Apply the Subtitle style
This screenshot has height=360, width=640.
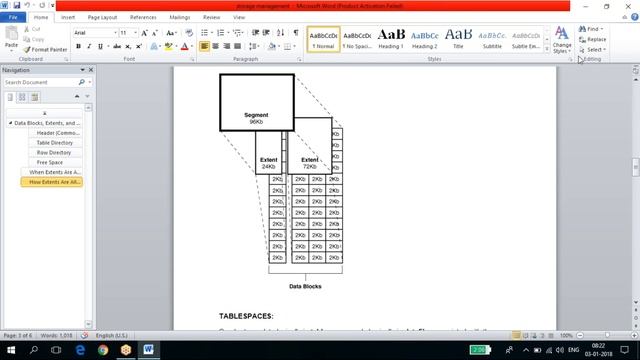[492, 40]
